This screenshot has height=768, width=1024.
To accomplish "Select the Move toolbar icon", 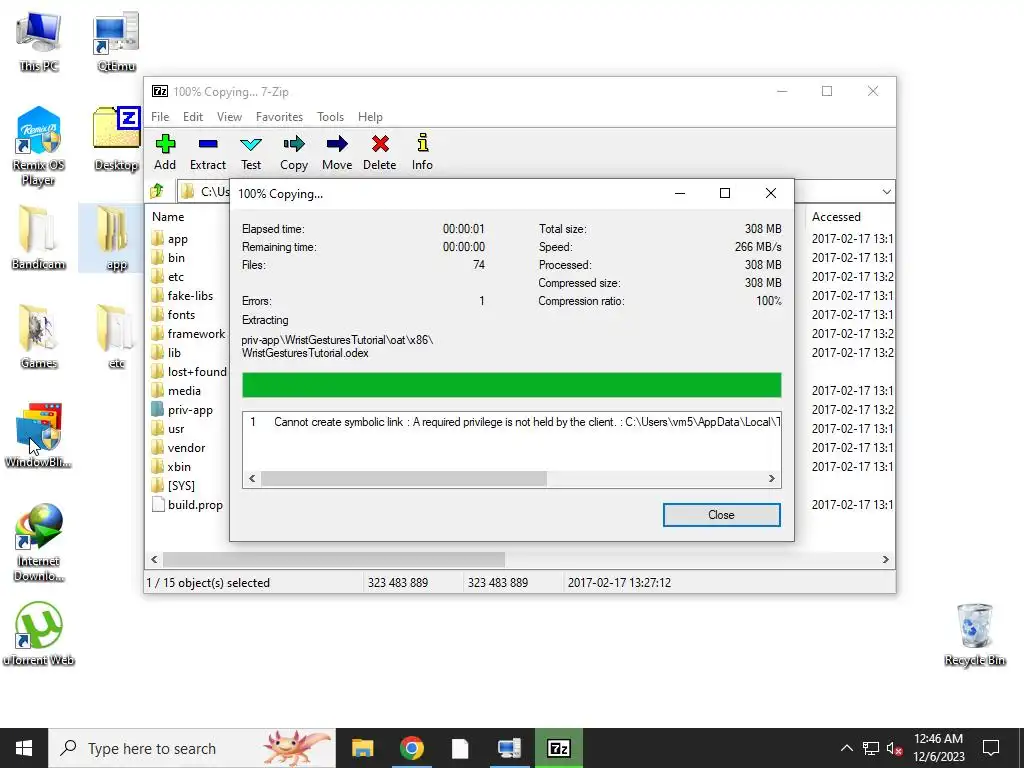I will 337,152.
